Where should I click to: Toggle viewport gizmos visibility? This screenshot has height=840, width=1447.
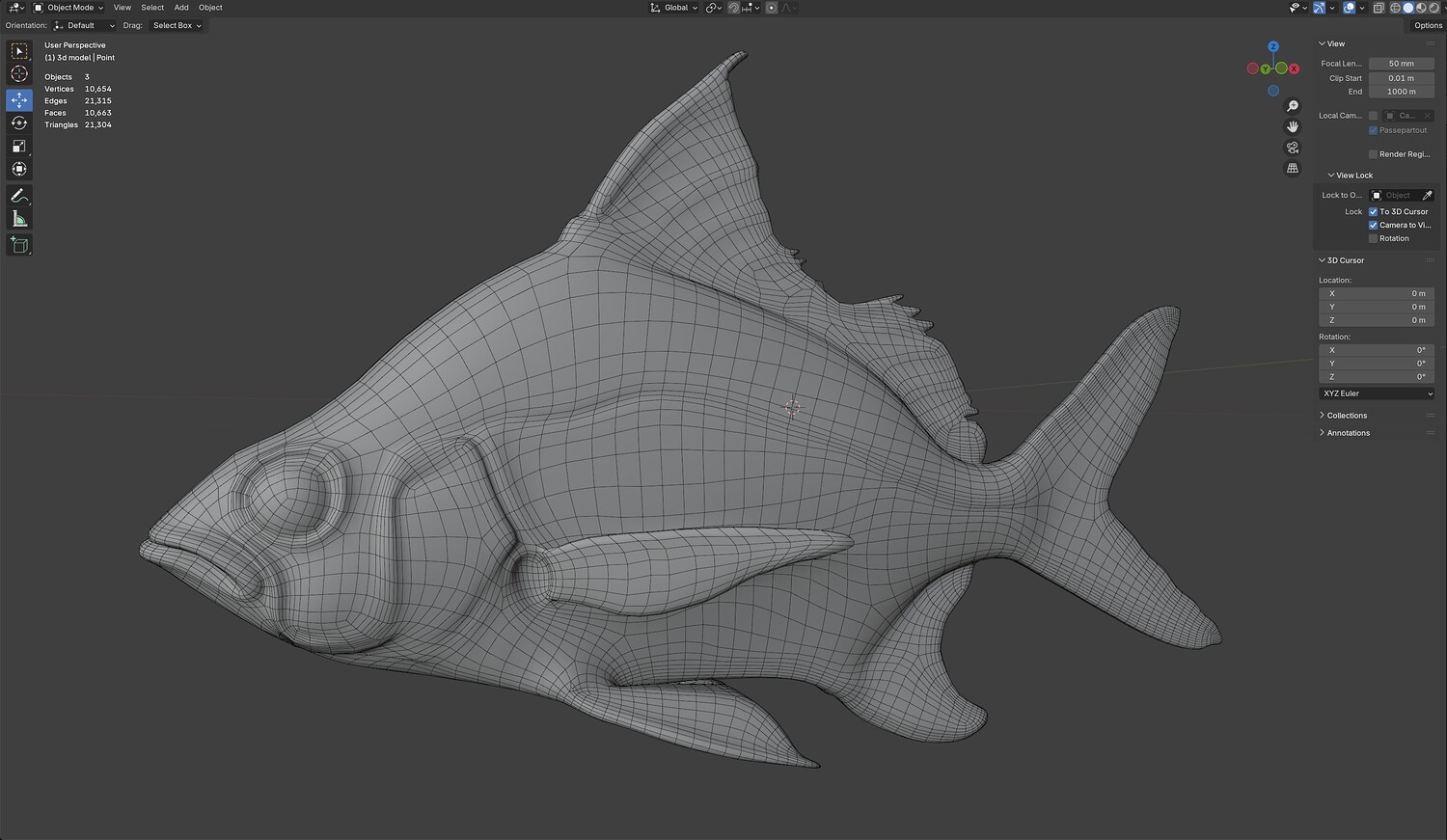point(1319,8)
